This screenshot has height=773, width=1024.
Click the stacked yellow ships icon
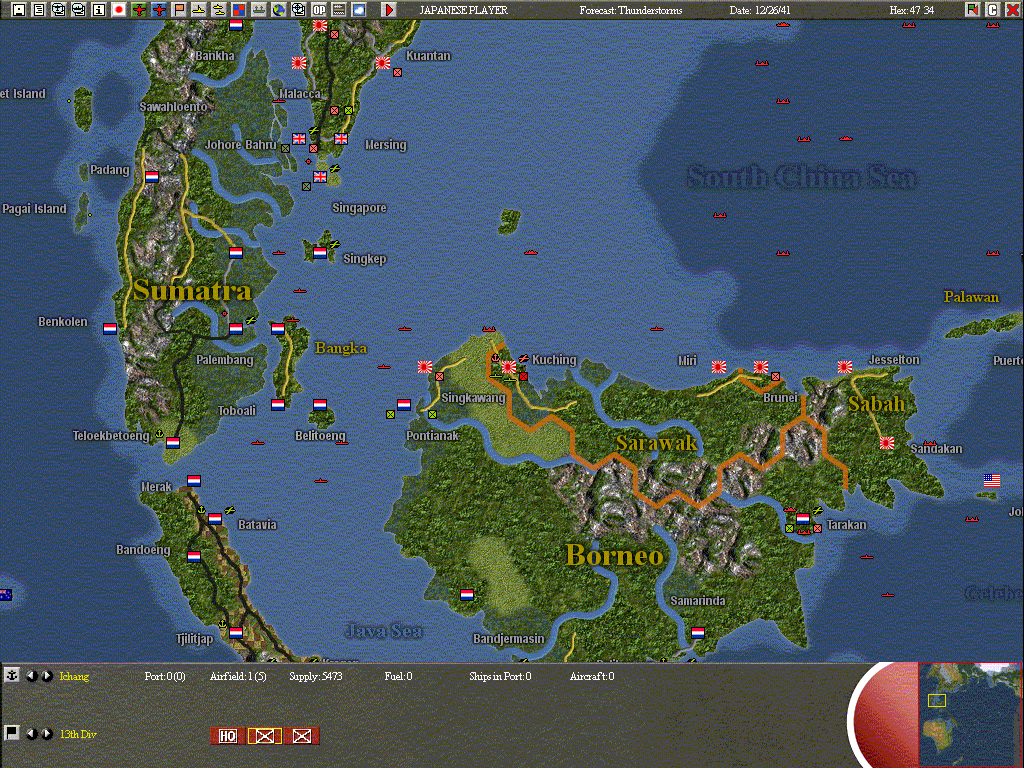(219, 10)
